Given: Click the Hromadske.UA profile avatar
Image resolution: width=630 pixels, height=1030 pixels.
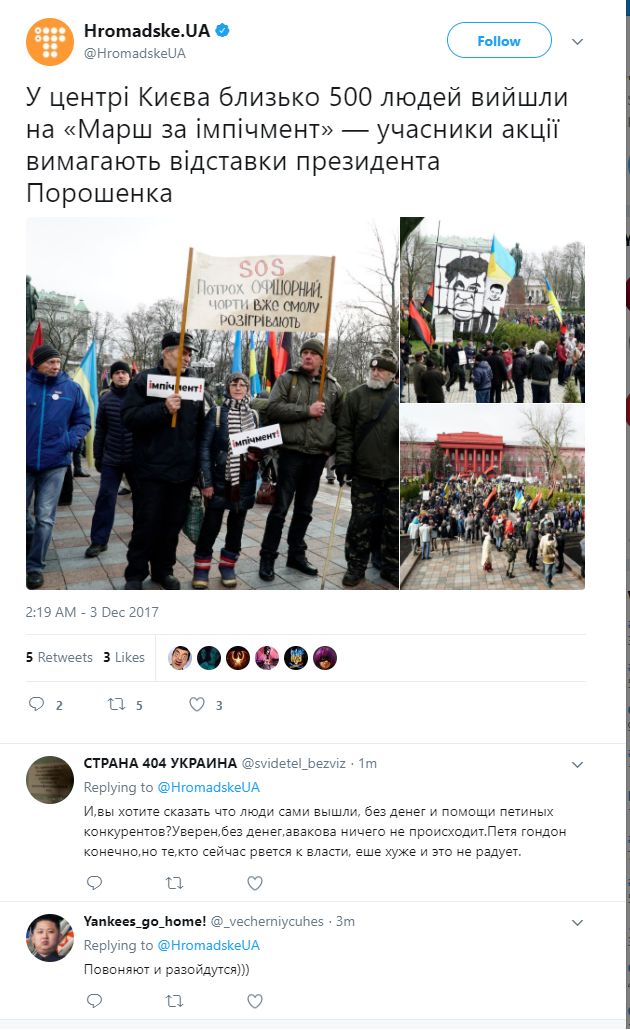Looking at the screenshot, I should click(x=50, y=42).
